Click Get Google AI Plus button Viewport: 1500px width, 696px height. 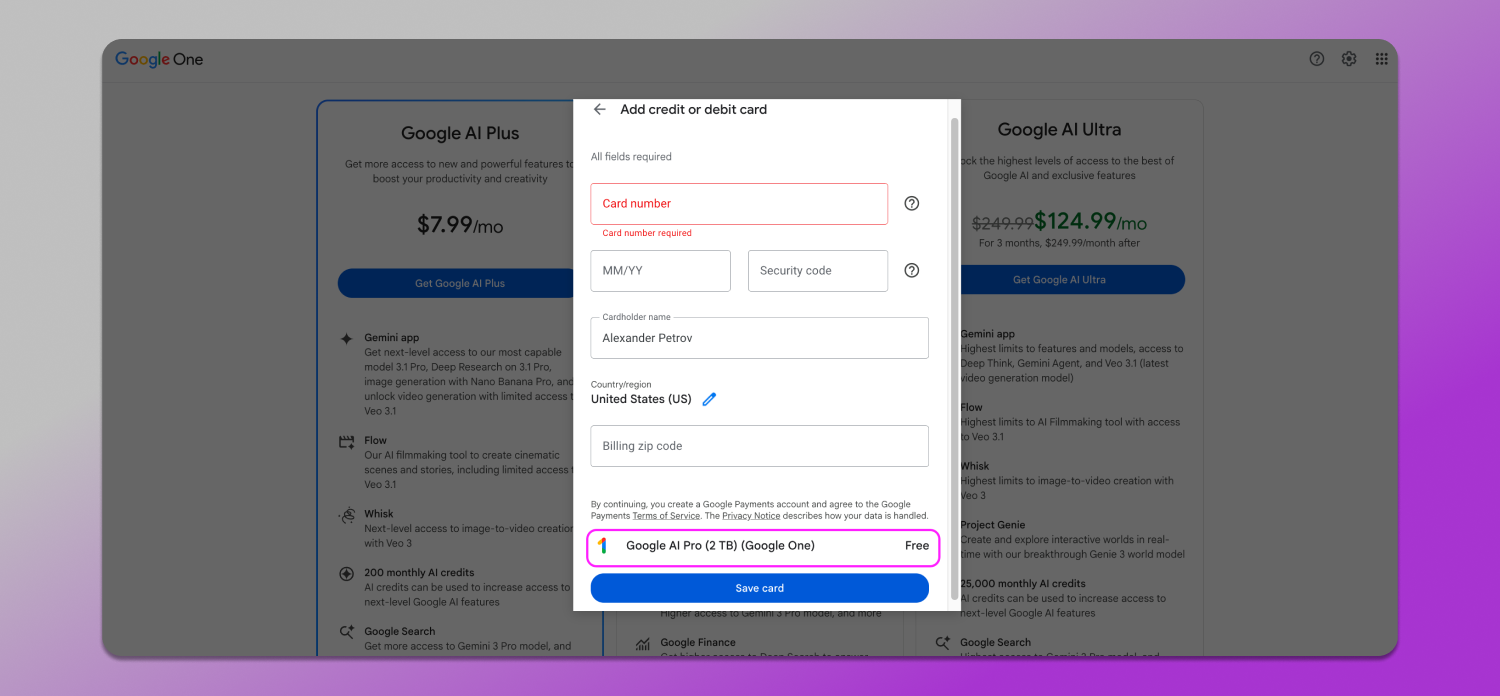click(460, 283)
